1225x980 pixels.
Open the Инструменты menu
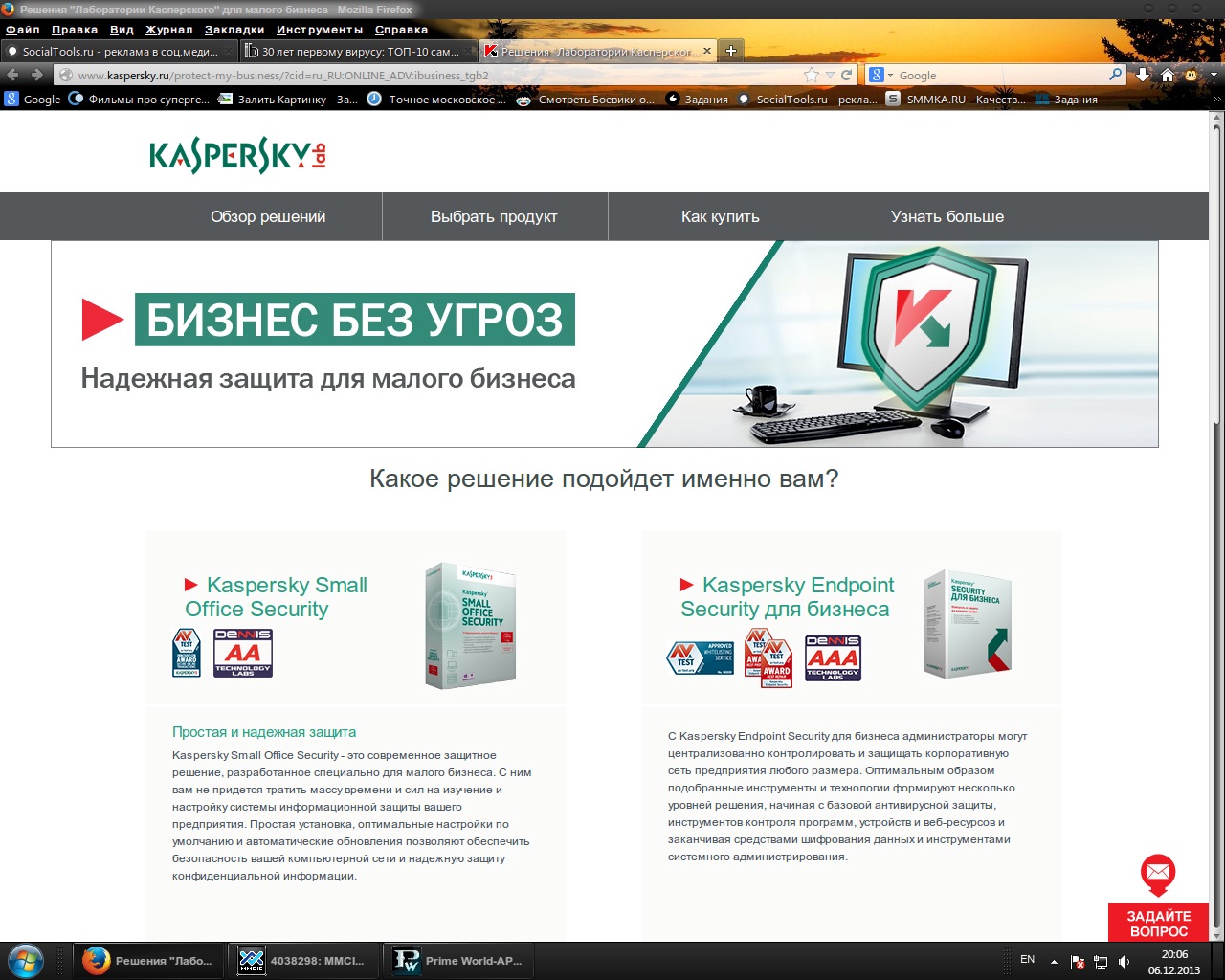320,30
